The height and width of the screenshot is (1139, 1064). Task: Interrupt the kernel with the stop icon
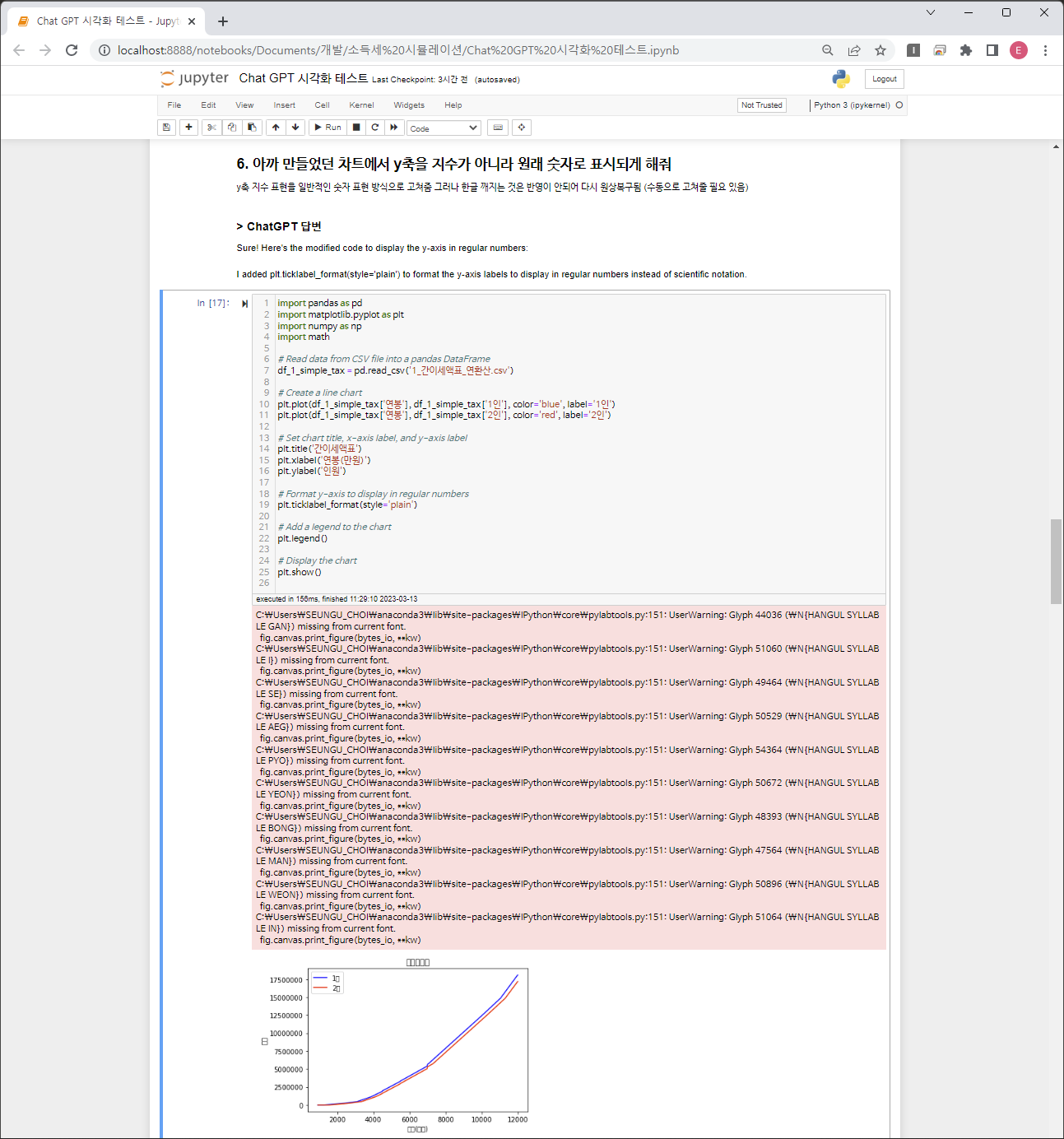click(356, 128)
